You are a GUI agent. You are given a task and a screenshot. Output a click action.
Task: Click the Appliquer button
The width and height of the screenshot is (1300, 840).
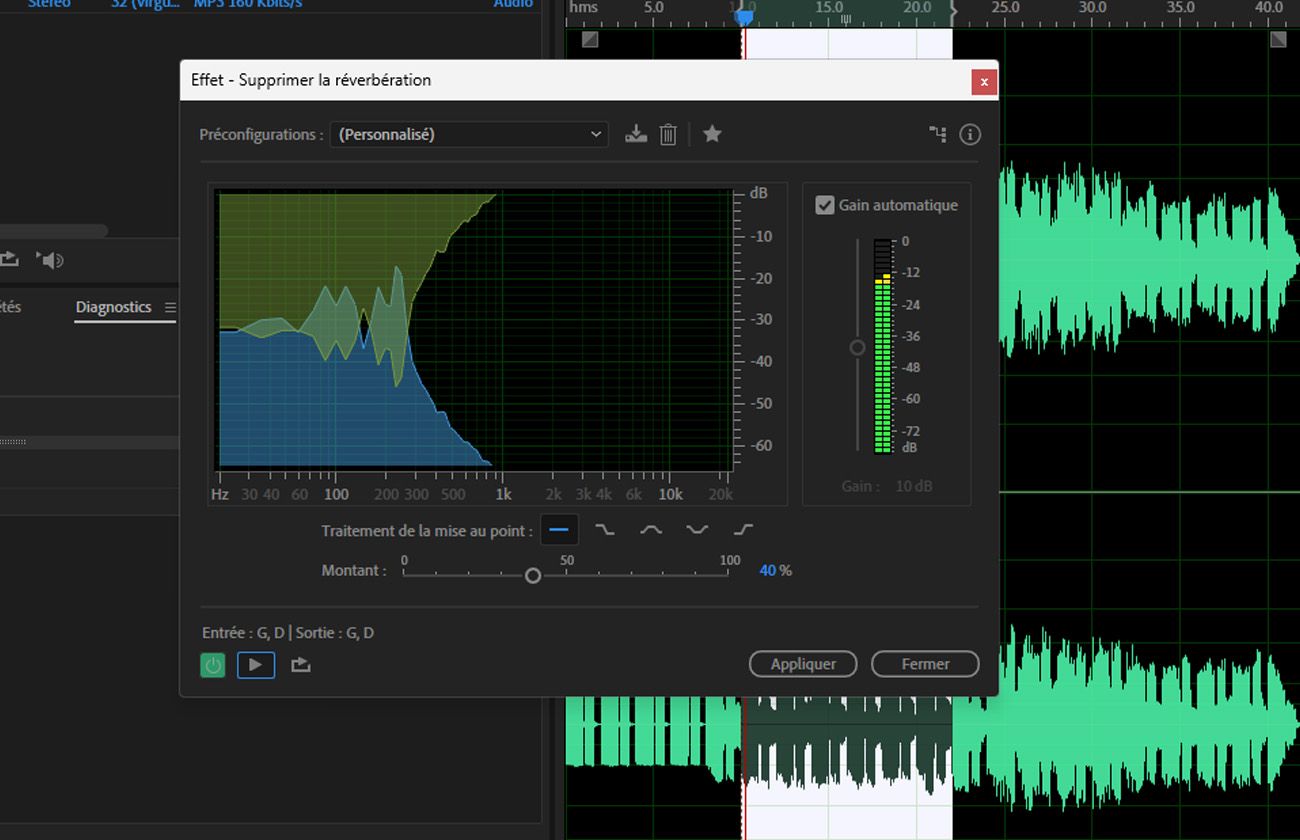pos(803,664)
